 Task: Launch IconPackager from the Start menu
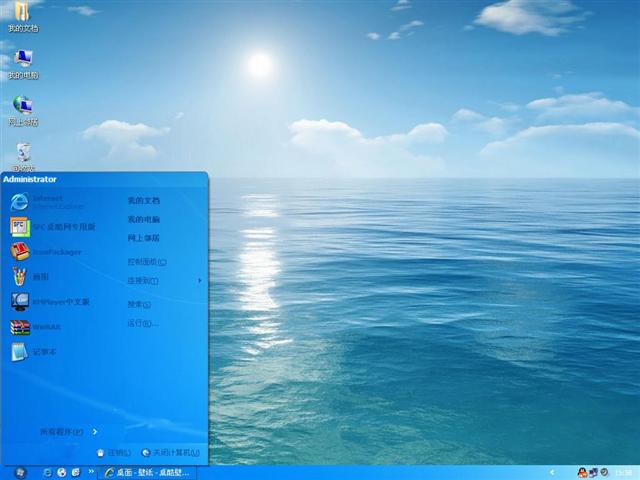pyautogui.click(x=47, y=252)
